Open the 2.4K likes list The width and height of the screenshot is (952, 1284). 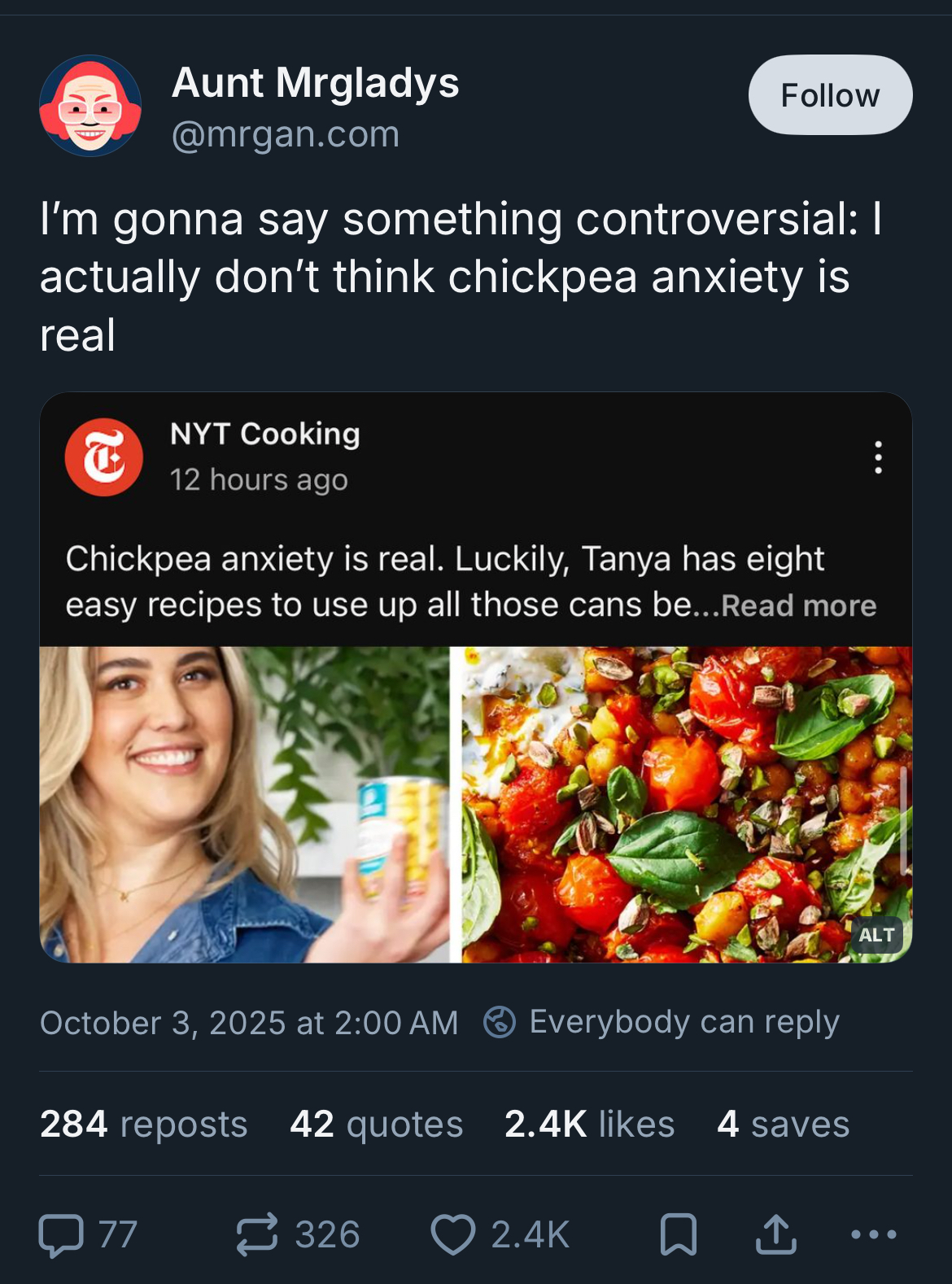tap(589, 1124)
